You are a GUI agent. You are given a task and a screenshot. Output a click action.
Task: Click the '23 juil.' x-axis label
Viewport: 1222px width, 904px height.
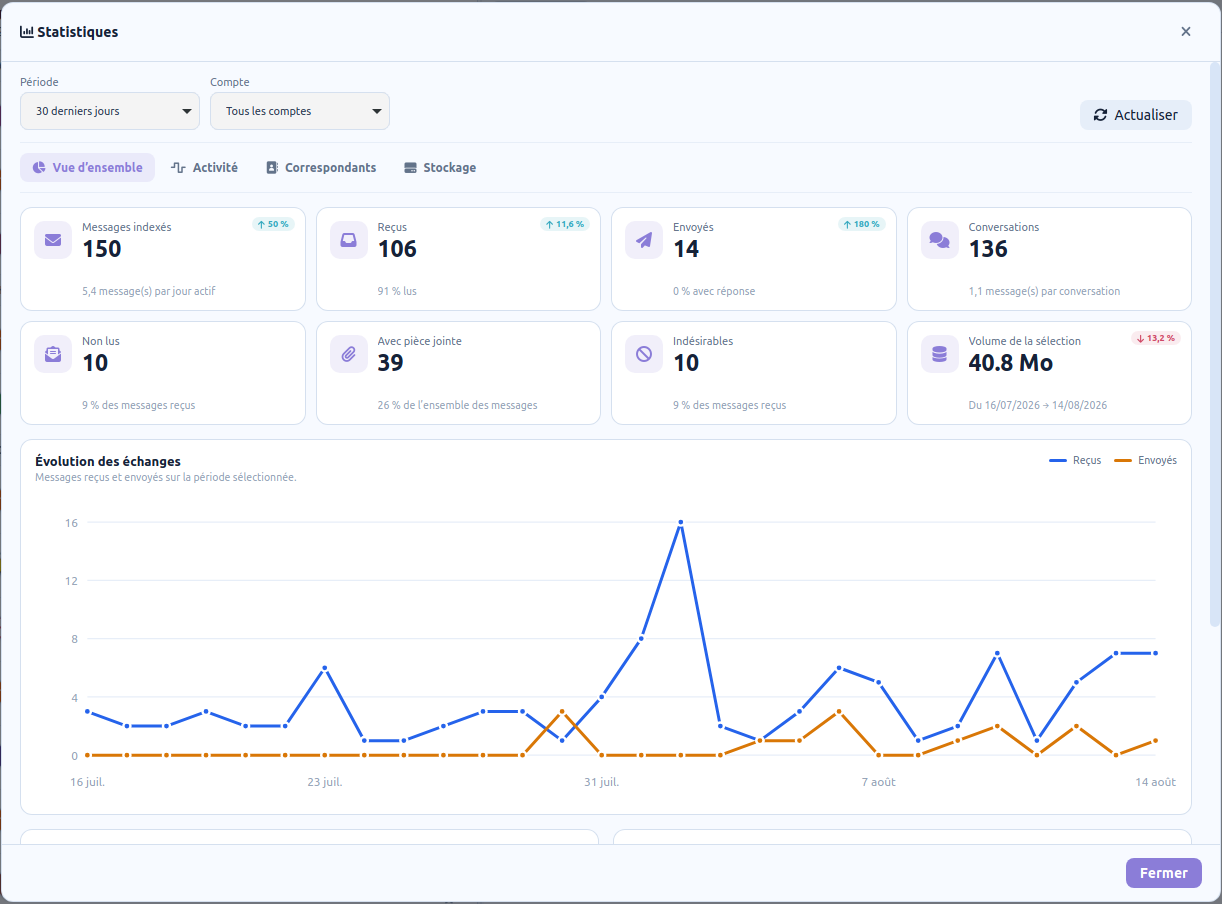pyautogui.click(x=325, y=782)
